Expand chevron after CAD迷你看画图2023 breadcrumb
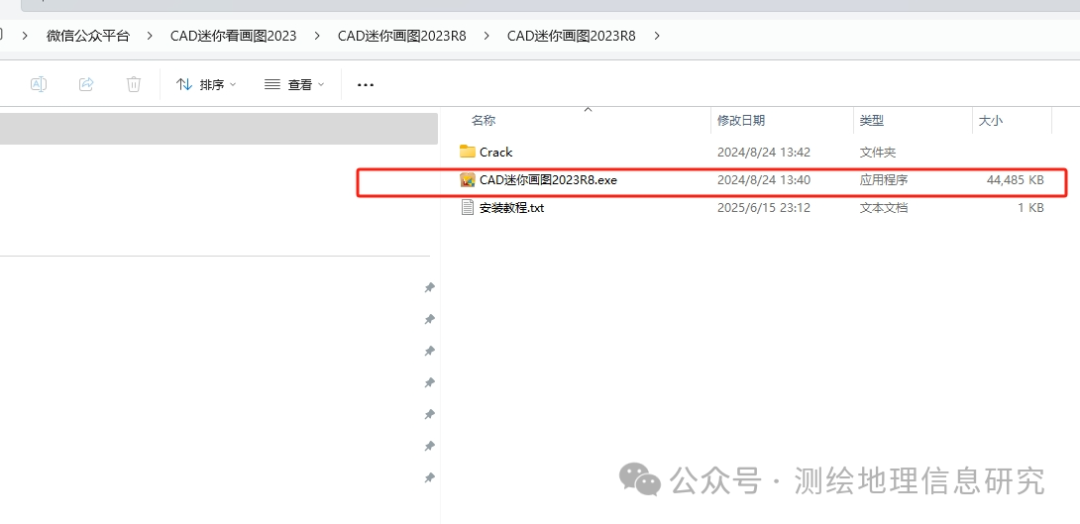This screenshot has height=524, width=1080. [317, 36]
